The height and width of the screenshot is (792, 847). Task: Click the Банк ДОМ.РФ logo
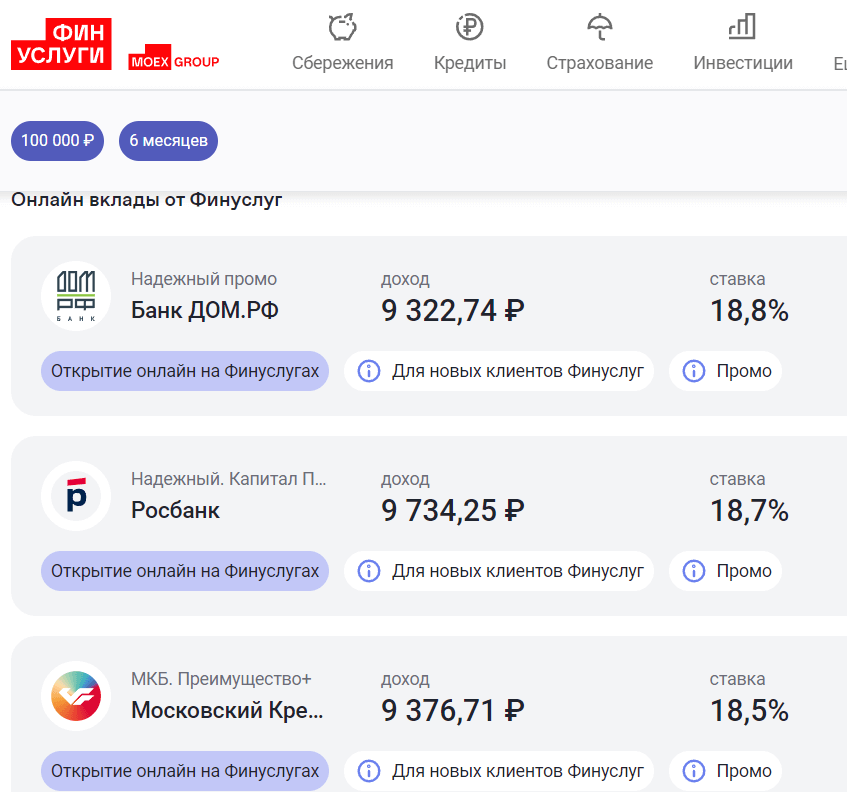pos(77,295)
